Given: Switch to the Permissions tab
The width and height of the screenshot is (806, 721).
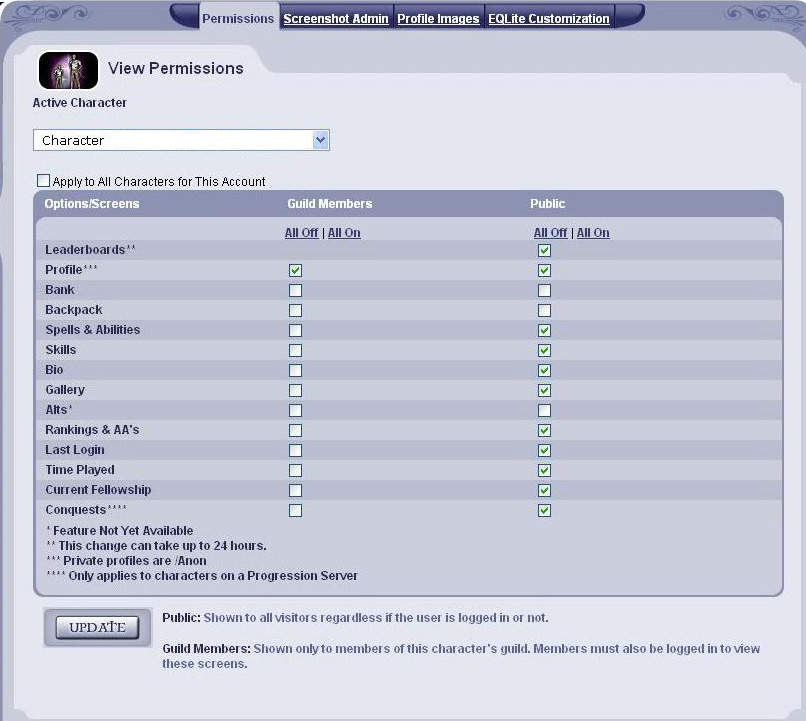Looking at the screenshot, I should pyautogui.click(x=238, y=19).
